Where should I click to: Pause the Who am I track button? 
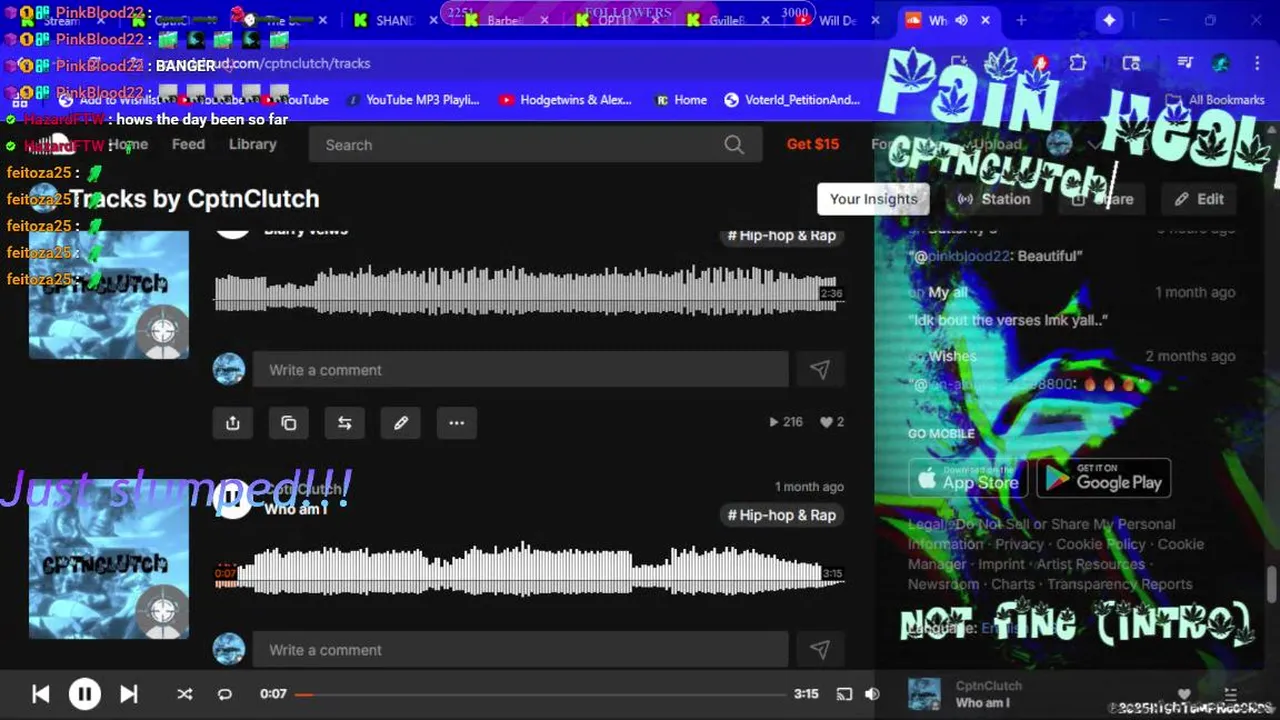[x=233, y=498]
